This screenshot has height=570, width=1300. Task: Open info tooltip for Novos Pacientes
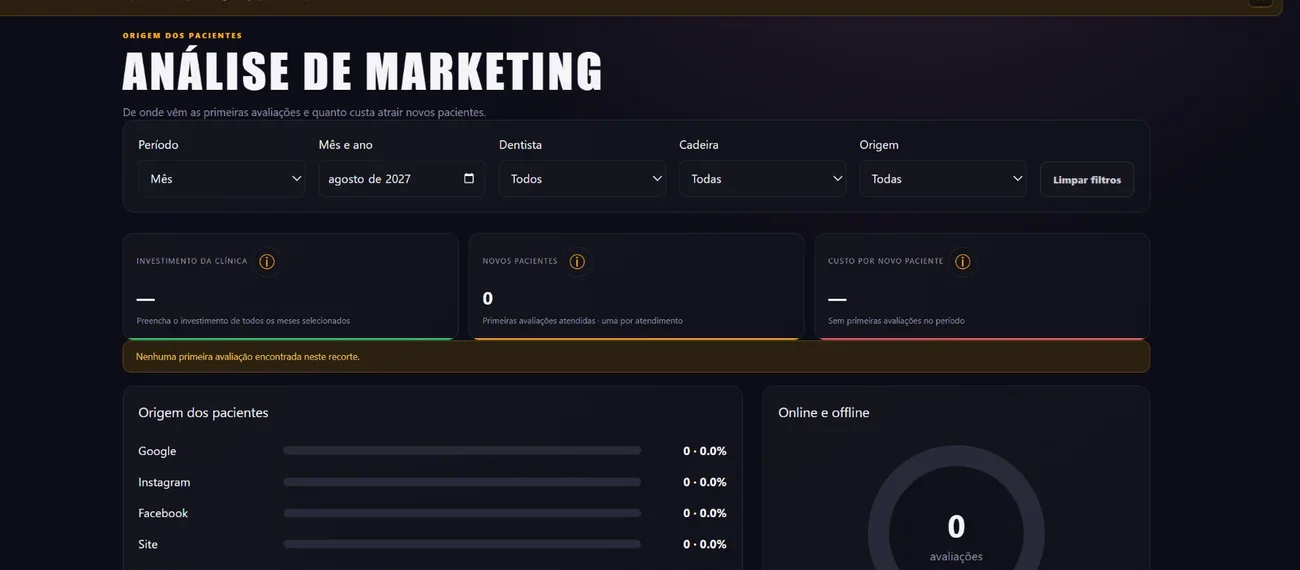[577, 262]
